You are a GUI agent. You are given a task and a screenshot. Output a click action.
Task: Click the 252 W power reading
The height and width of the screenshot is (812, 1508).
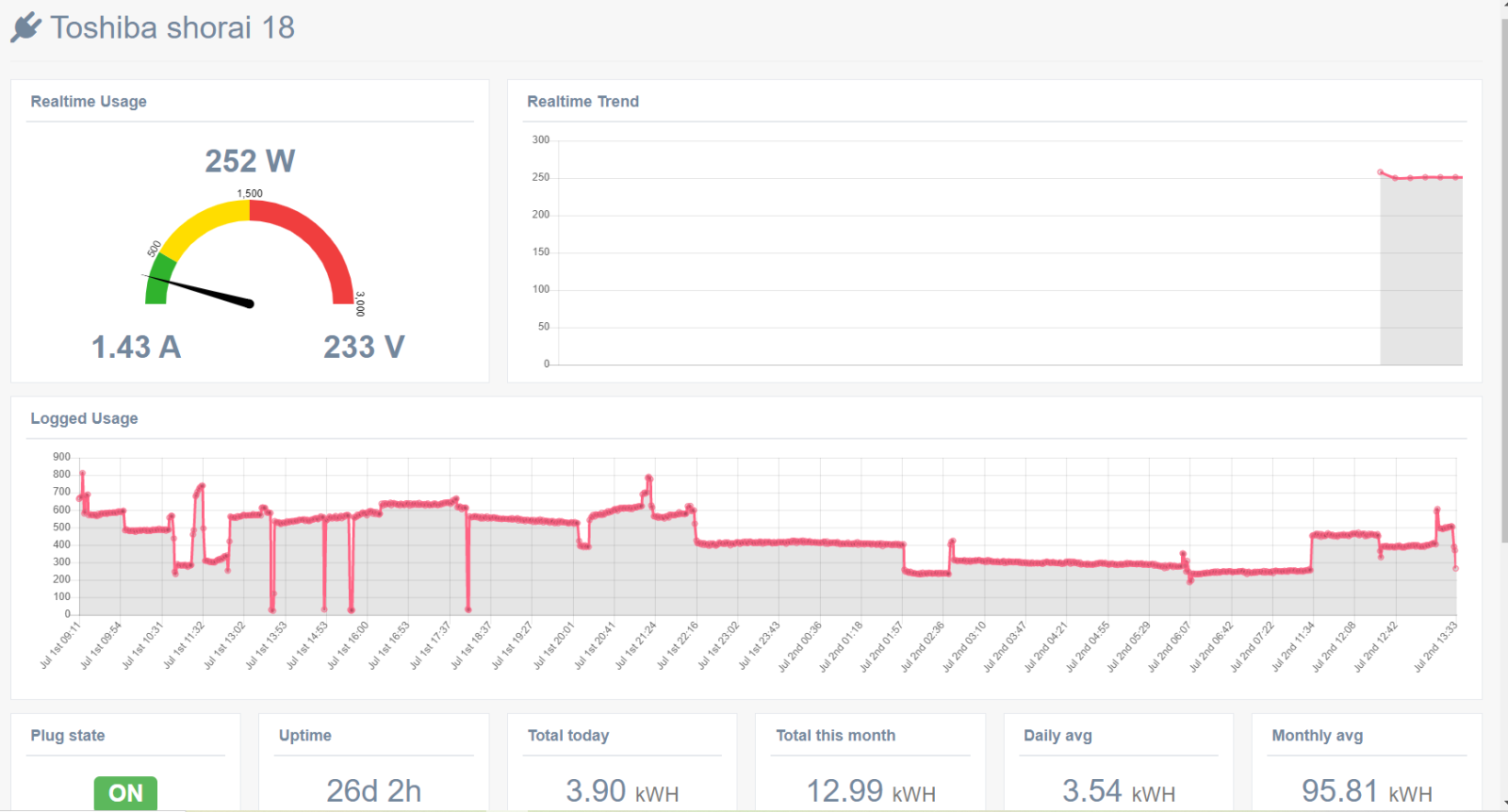click(250, 161)
